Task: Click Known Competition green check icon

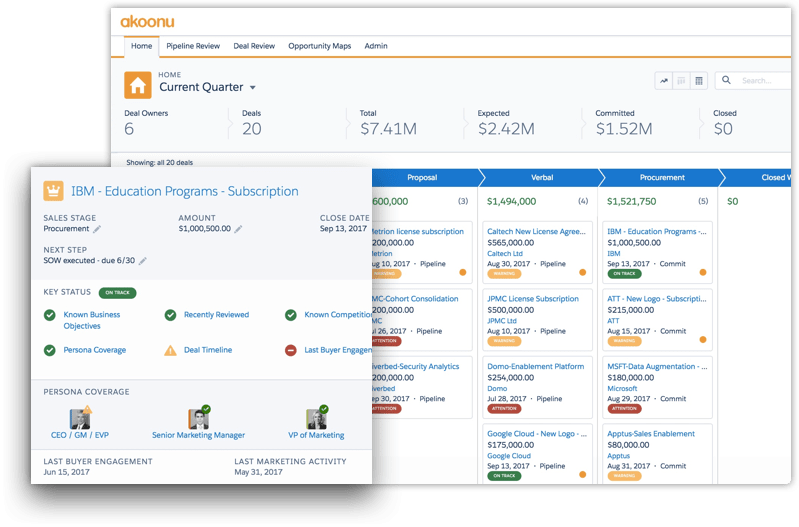Action: pyautogui.click(x=290, y=315)
